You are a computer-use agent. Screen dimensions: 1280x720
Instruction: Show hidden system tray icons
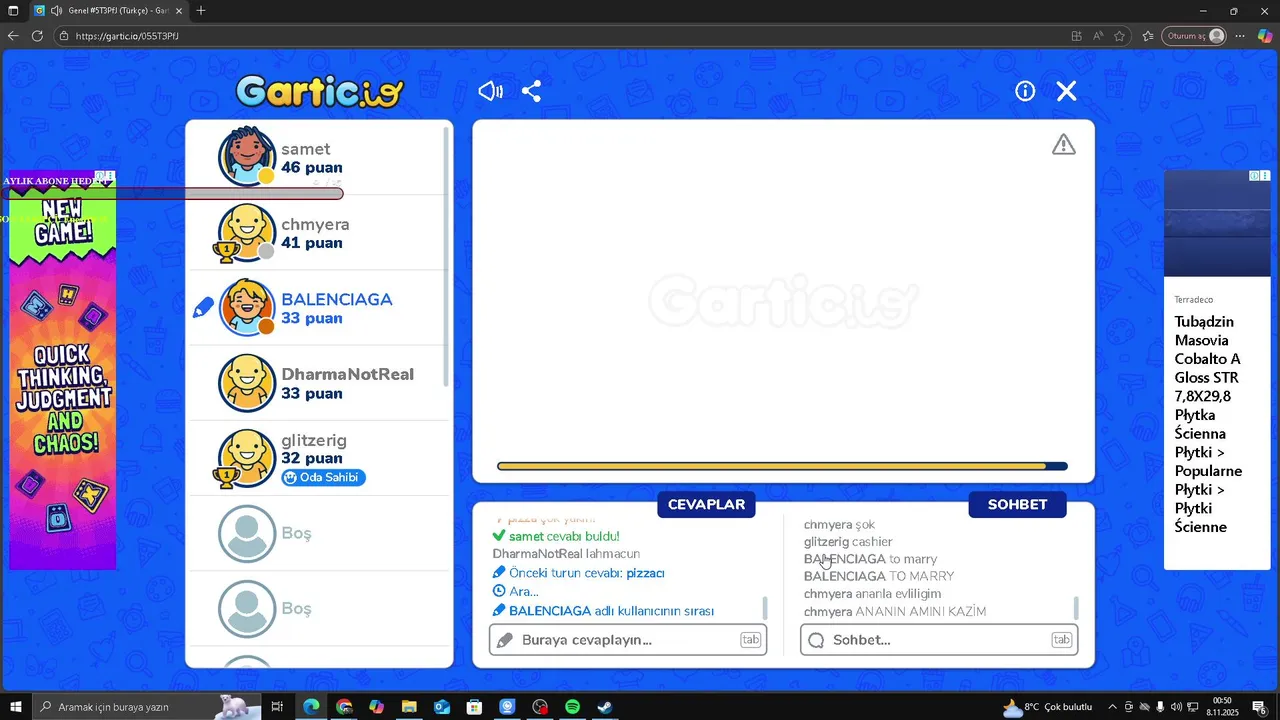tap(1112, 707)
